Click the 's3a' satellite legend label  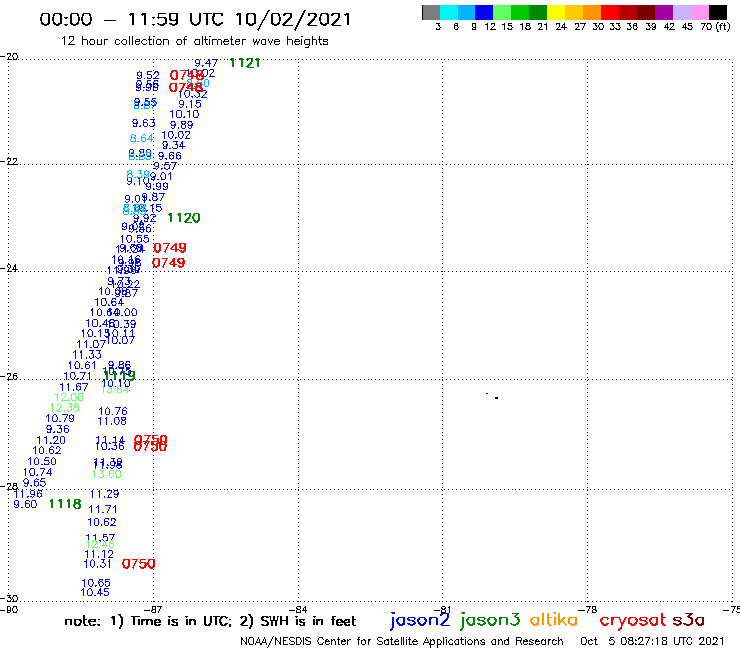(688, 620)
